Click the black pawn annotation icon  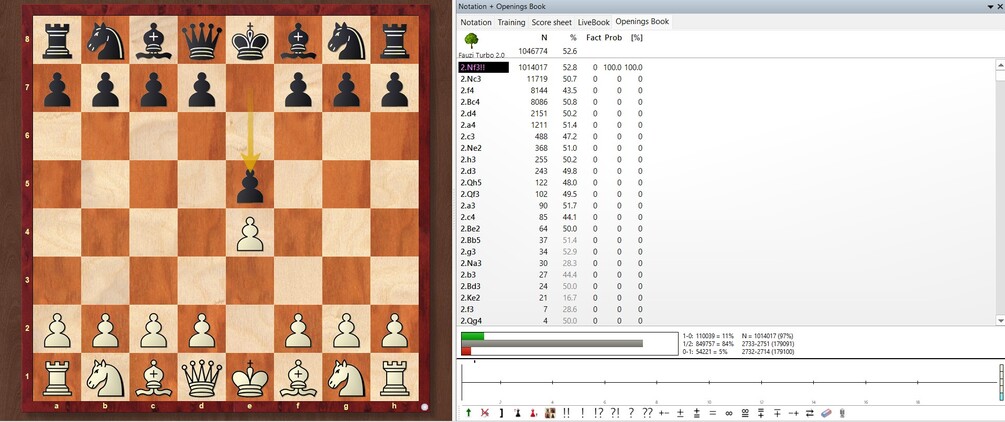point(517,413)
